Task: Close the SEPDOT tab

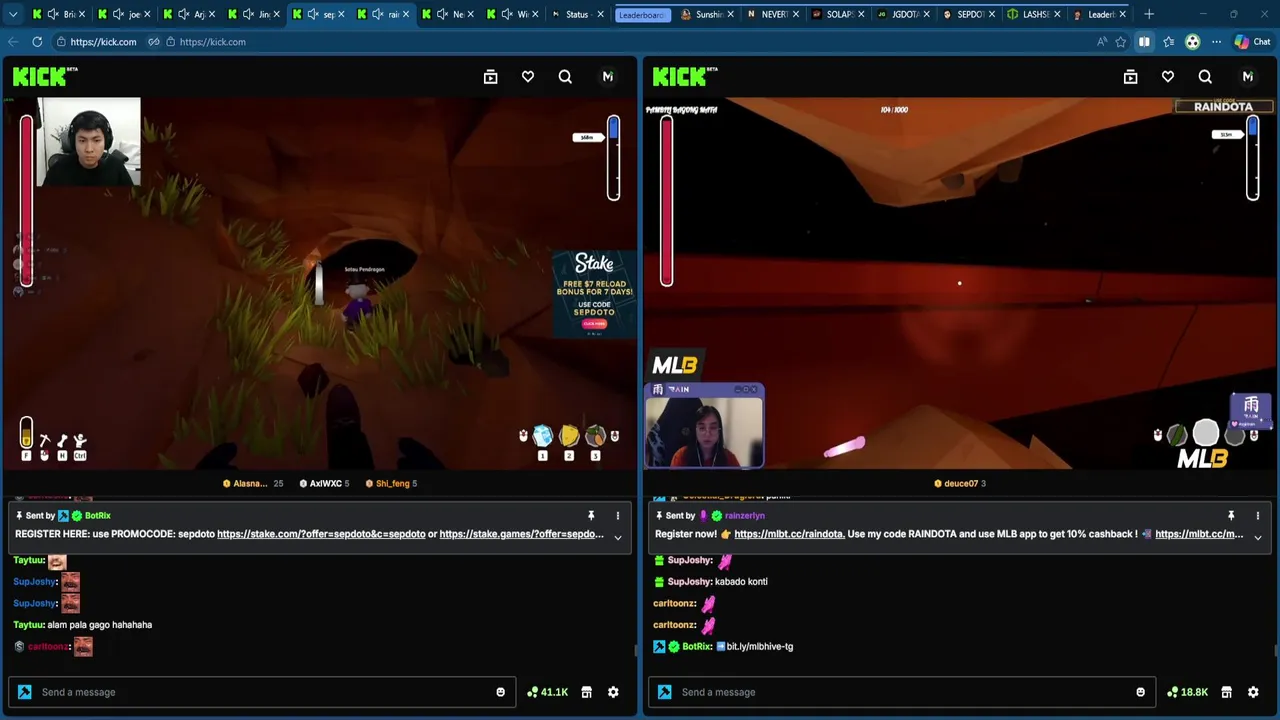Action: [x=991, y=14]
